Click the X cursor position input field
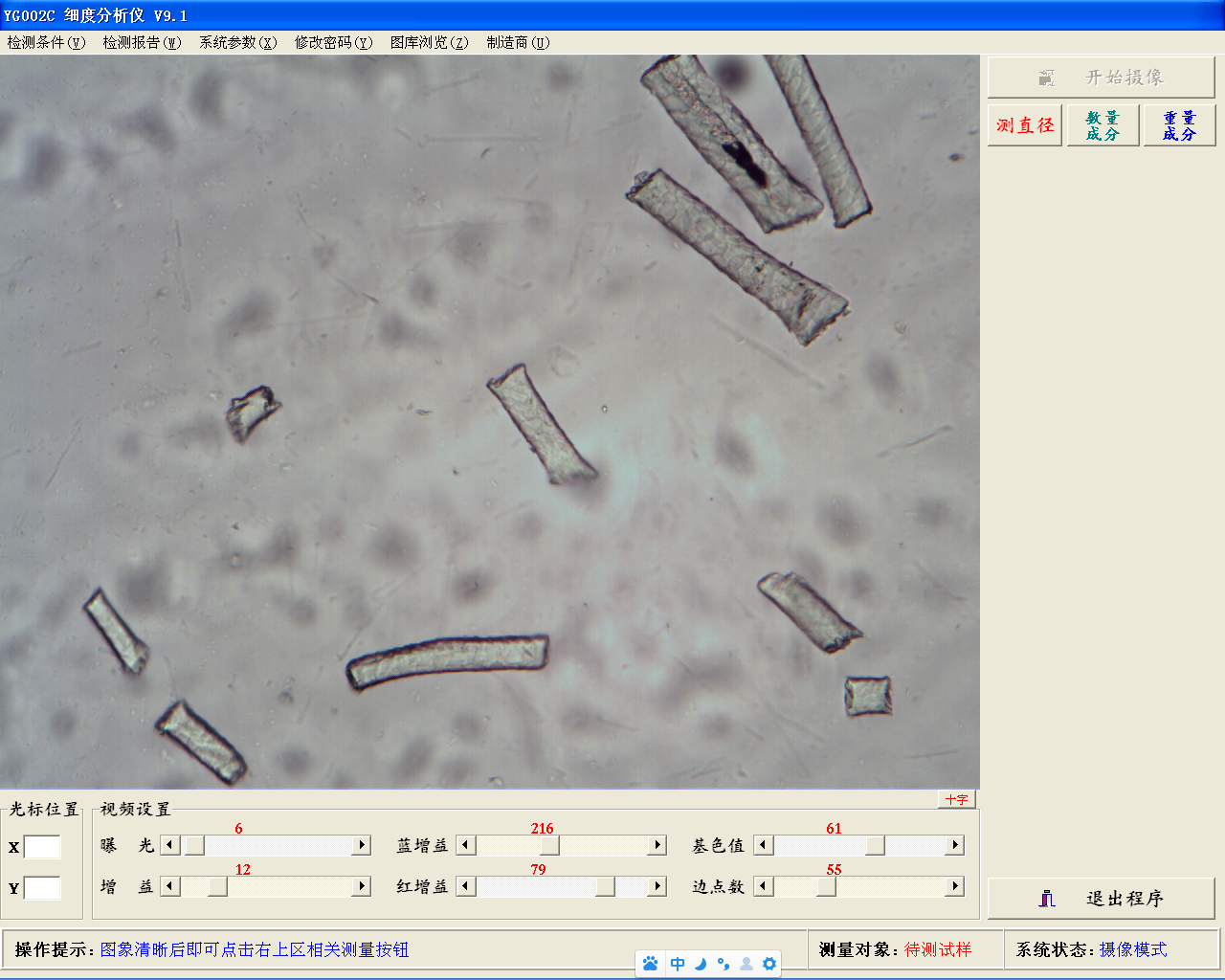Image resolution: width=1225 pixels, height=980 pixels. (42, 847)
